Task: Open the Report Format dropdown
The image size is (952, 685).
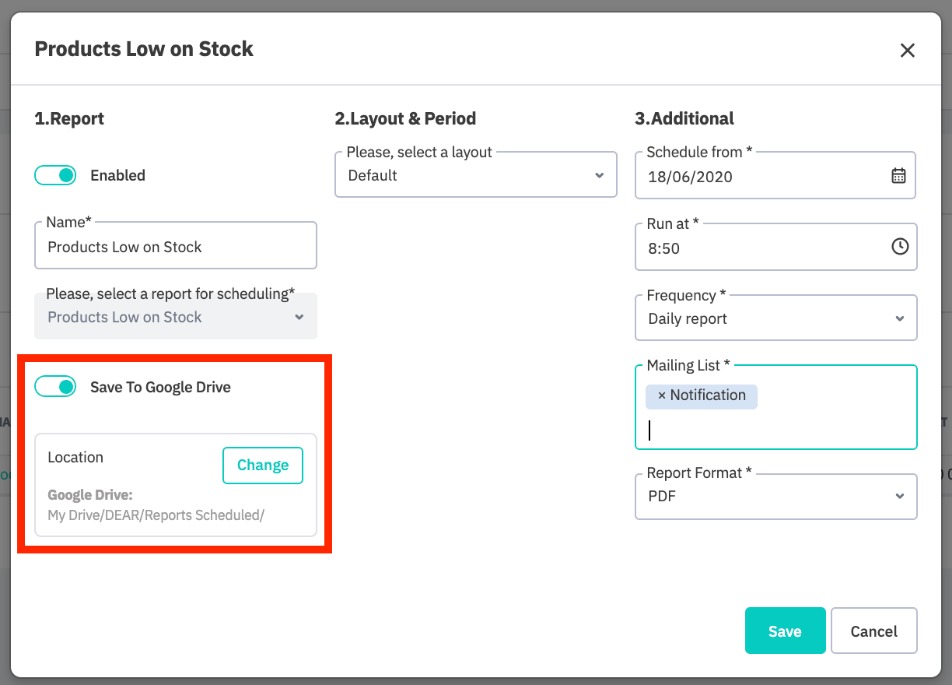Action: [775, 496]
